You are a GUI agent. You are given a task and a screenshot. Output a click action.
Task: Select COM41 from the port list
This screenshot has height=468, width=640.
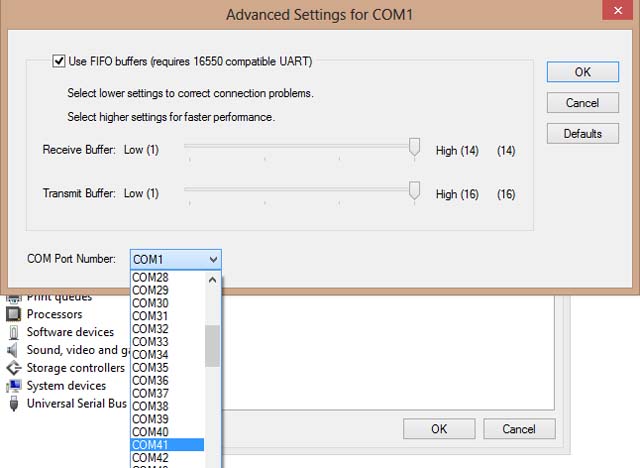pos(151,445)
